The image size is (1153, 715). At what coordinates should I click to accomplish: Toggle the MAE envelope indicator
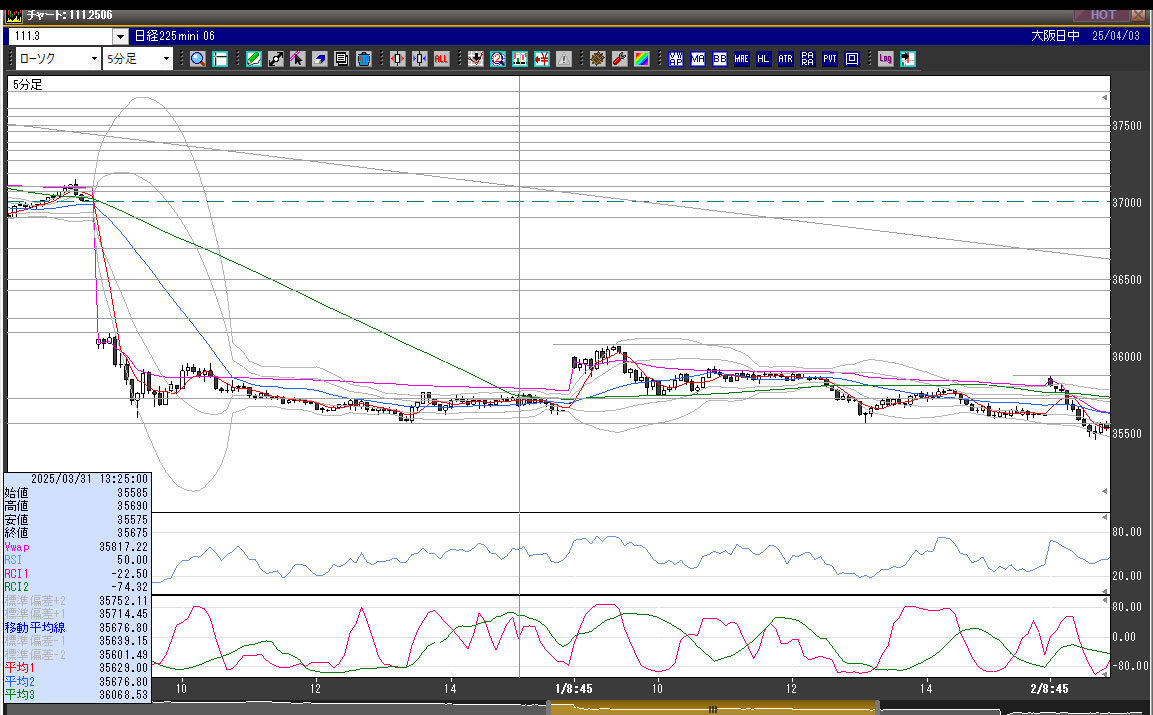(x=741, y=59)
